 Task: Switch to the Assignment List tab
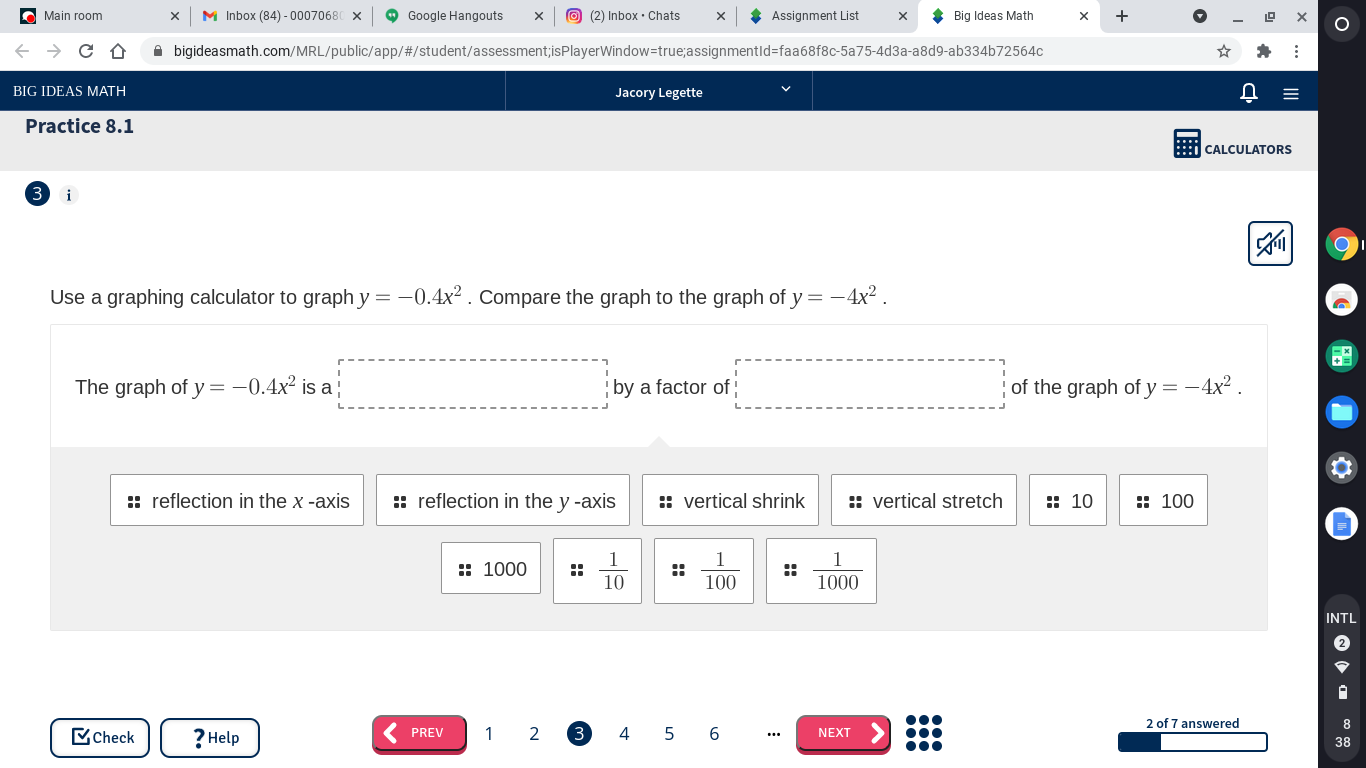[x=827, y=16]
